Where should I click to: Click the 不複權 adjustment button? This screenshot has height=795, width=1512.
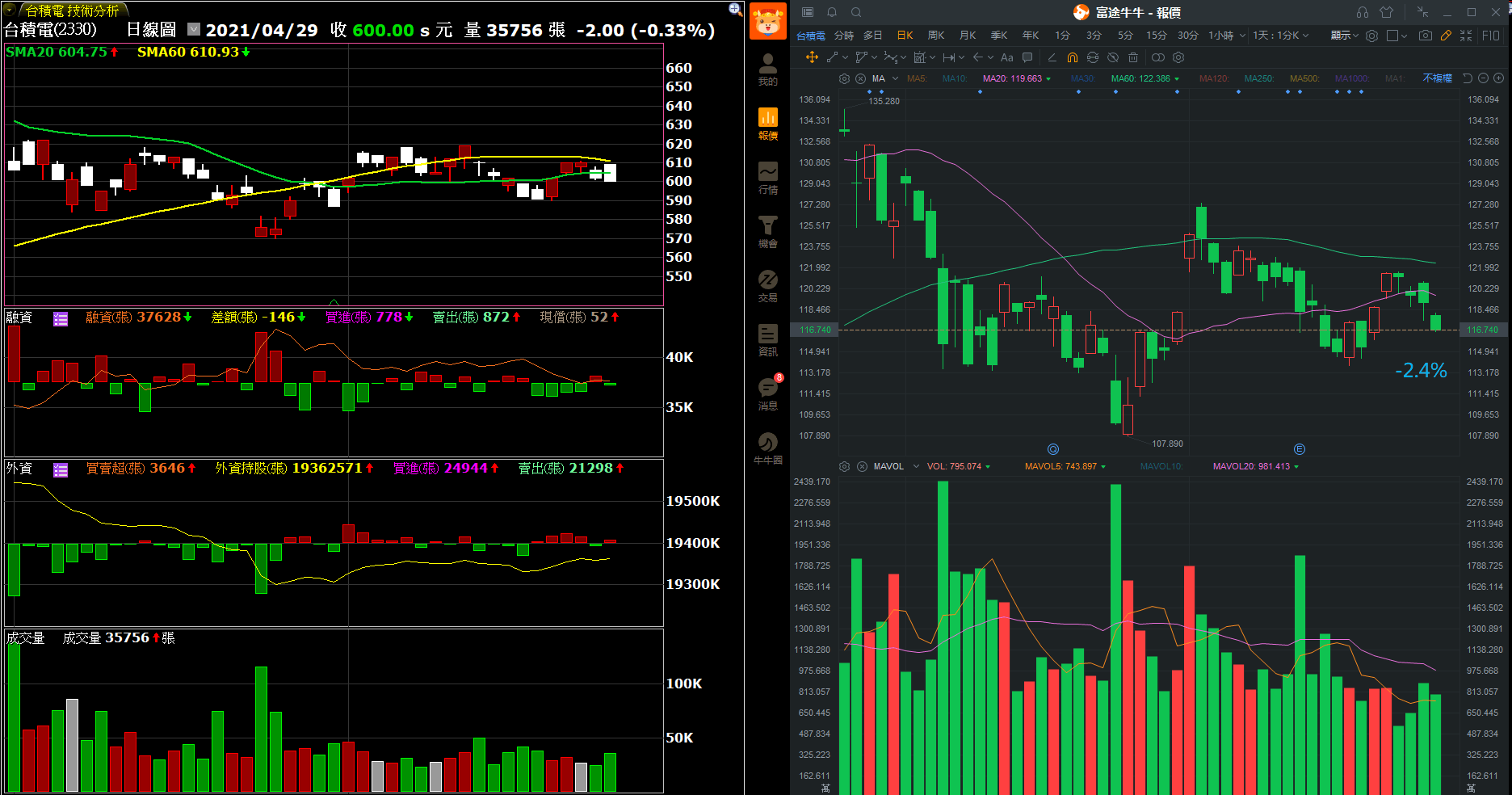(1438, 78)
